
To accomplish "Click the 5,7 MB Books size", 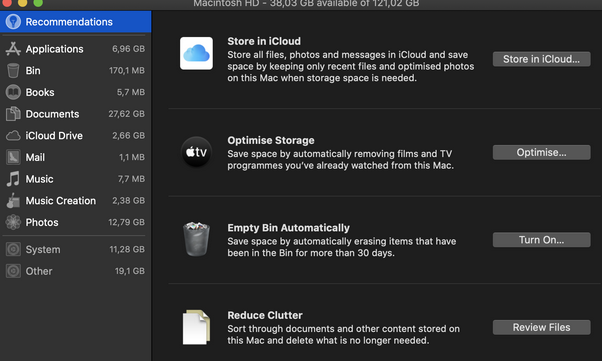I will (131, 92).
